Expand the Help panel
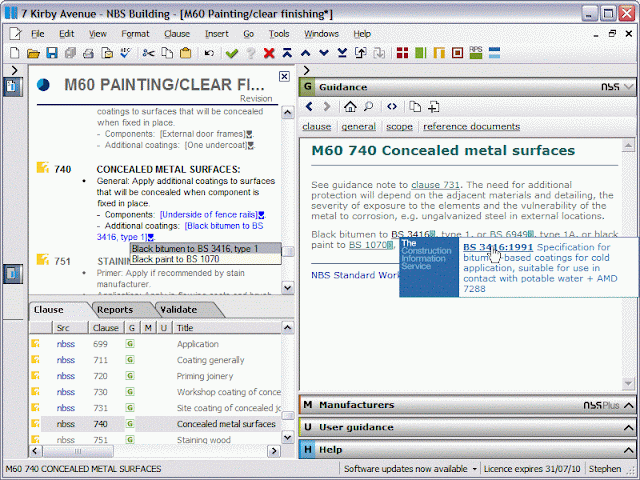The width and height of the screenshot is (640, 480). [629, 450]
